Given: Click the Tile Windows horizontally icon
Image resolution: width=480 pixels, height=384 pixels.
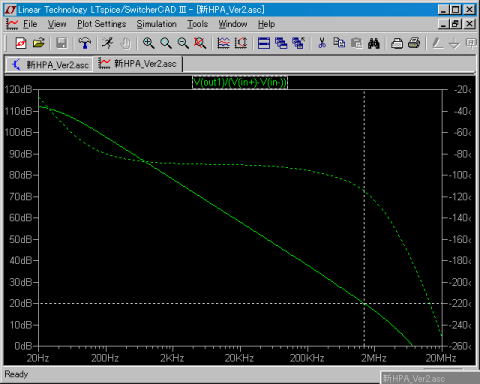Looking at the screenshot, I should (264, 43).
